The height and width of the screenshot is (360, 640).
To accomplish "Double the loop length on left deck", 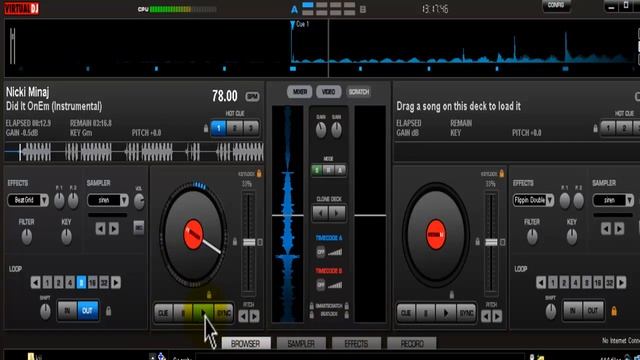I will point(116,282).
